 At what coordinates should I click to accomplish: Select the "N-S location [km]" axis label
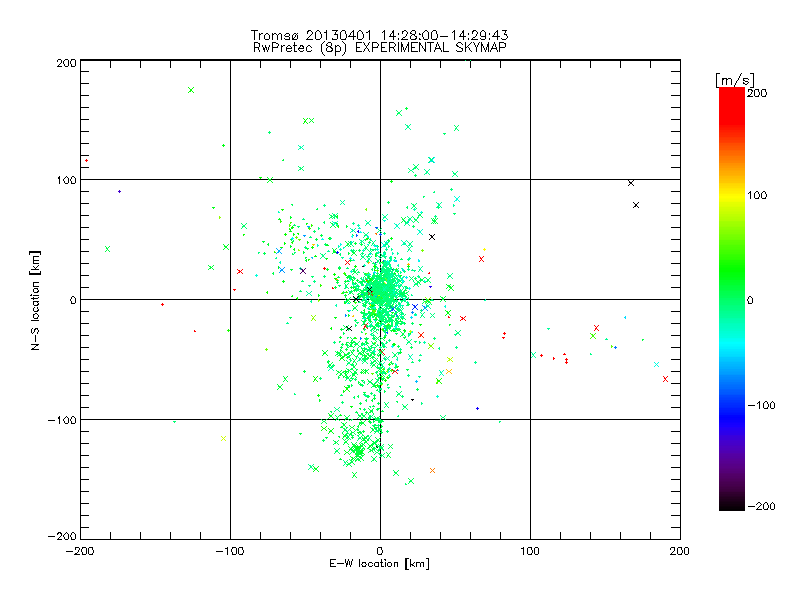(x=35, y=300)
